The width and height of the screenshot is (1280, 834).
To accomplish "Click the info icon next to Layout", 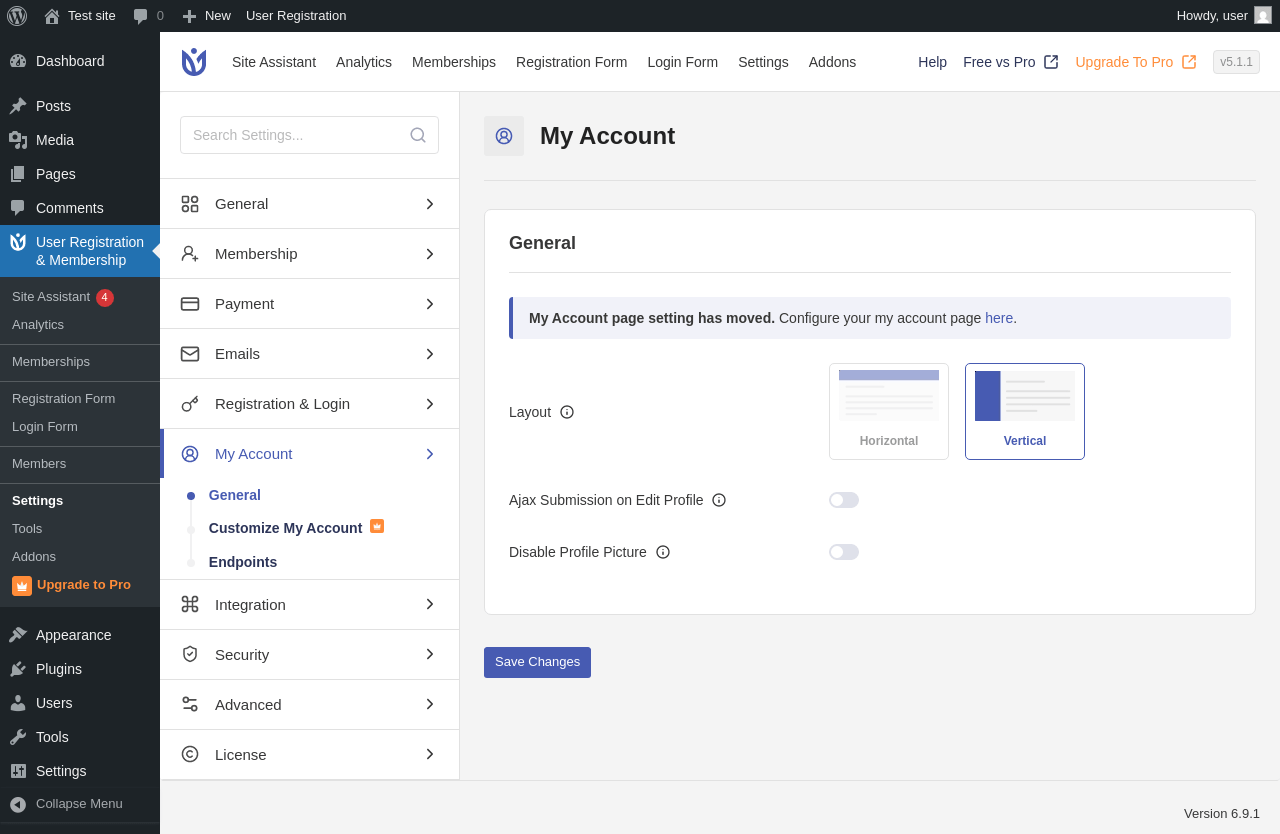I will pos(567,412).
